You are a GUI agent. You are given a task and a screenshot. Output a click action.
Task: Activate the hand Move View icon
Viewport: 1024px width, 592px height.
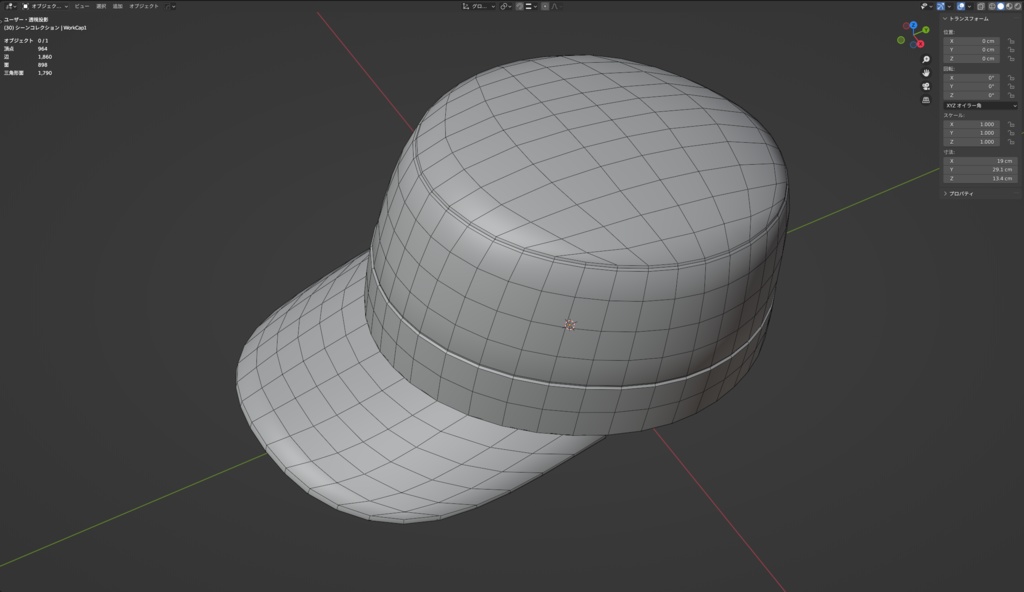coord(925,74)
